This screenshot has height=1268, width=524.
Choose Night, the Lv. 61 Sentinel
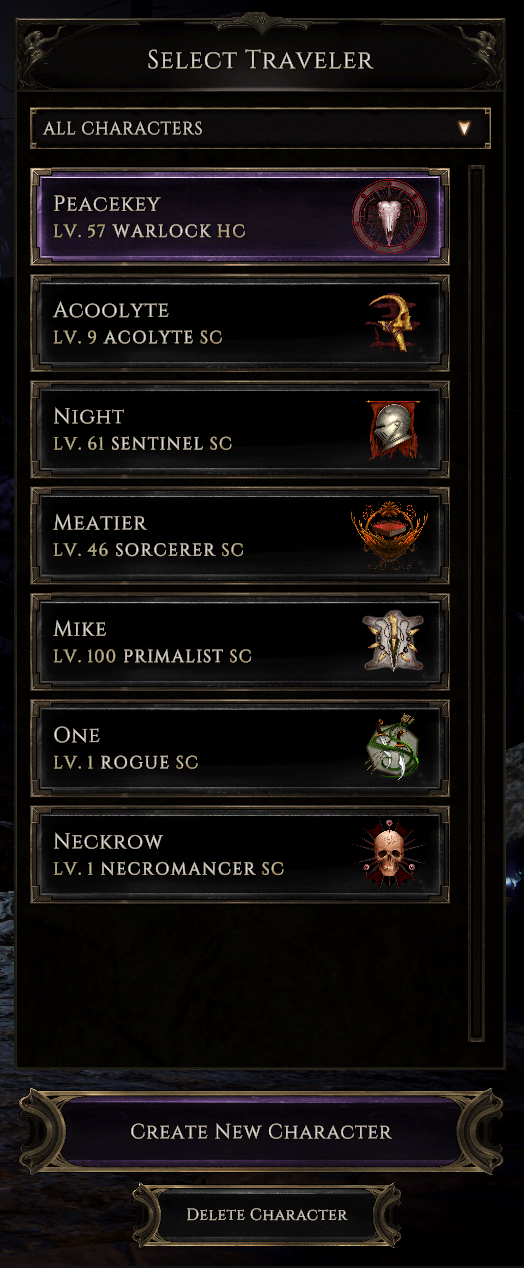240,429
